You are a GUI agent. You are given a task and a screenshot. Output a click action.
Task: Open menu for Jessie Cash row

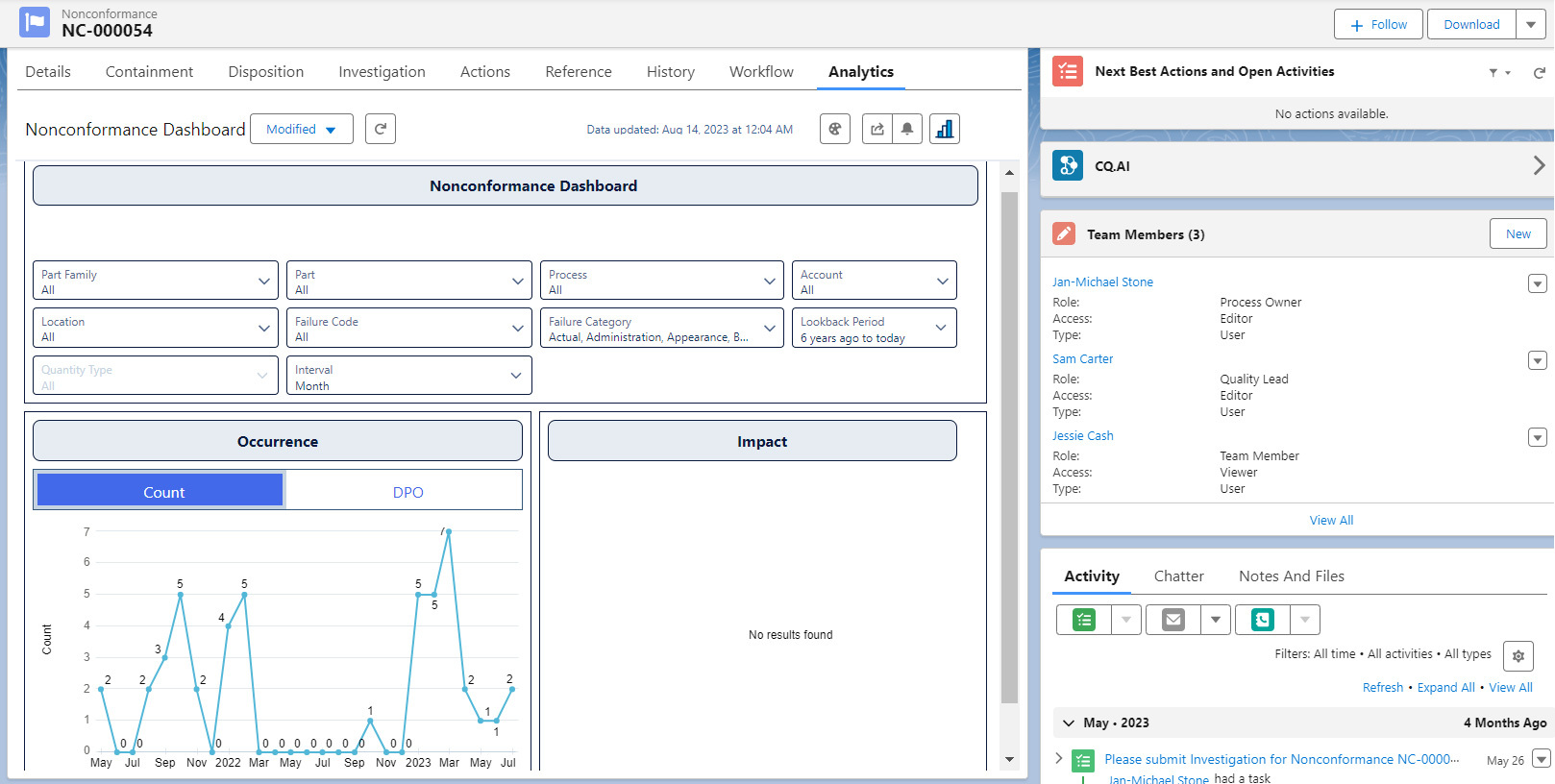(x=1538, y=437)
